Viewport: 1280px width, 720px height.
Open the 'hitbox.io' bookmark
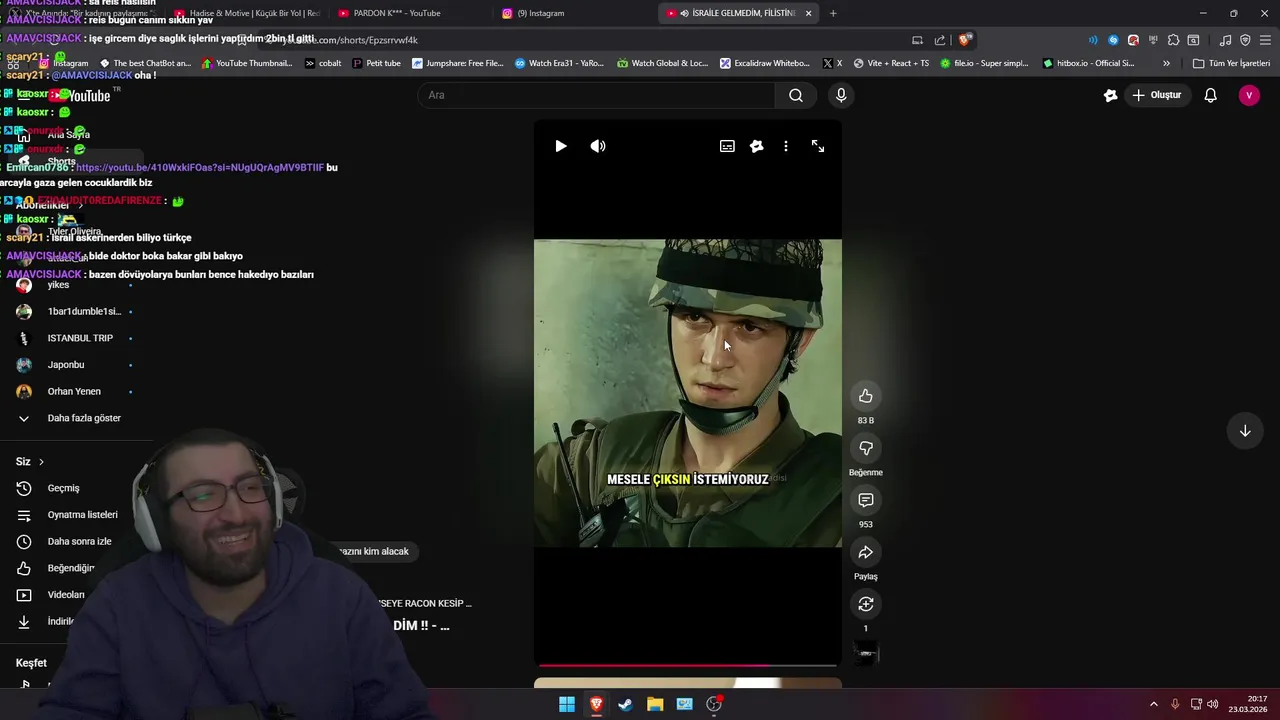click(1088, 63)
